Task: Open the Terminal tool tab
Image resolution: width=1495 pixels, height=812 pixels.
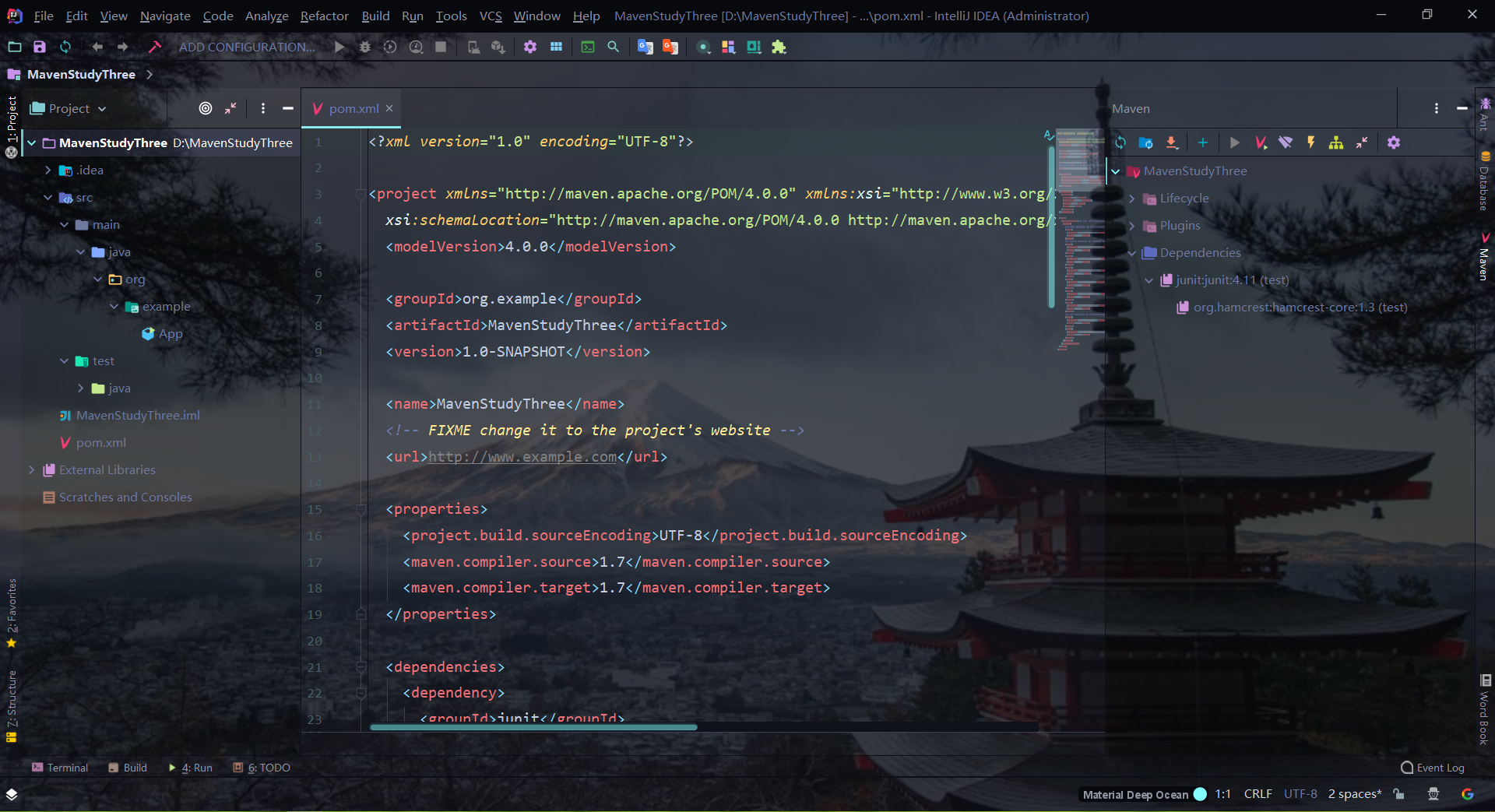Action: pyautogui.click(x=60, y=768)
